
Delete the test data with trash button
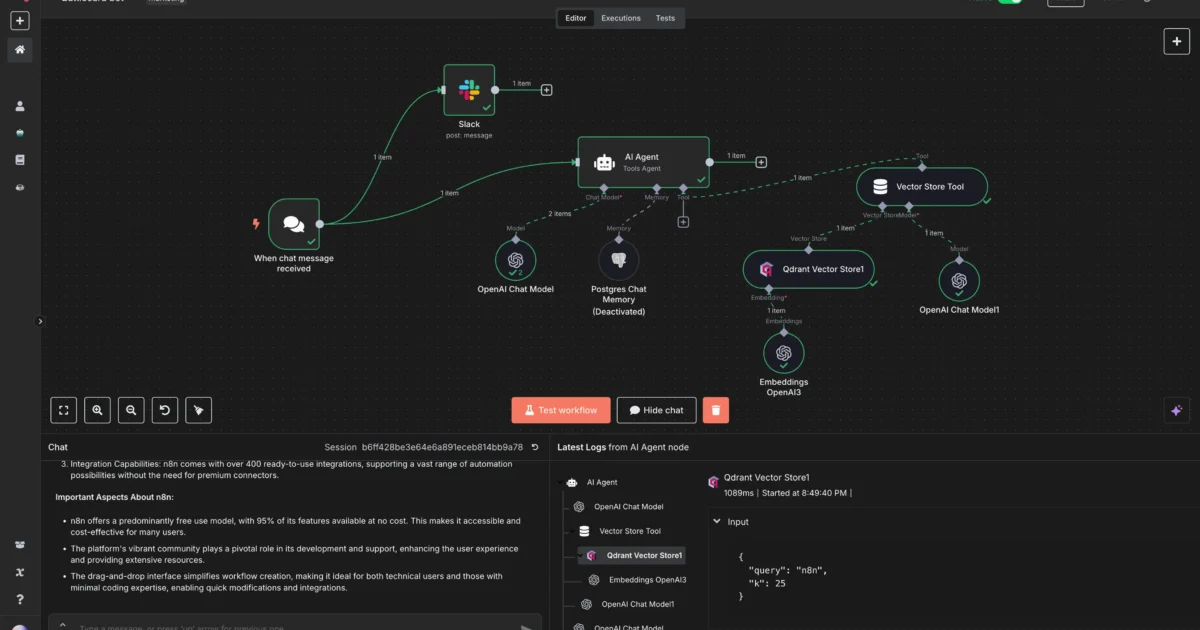[716, 410]
